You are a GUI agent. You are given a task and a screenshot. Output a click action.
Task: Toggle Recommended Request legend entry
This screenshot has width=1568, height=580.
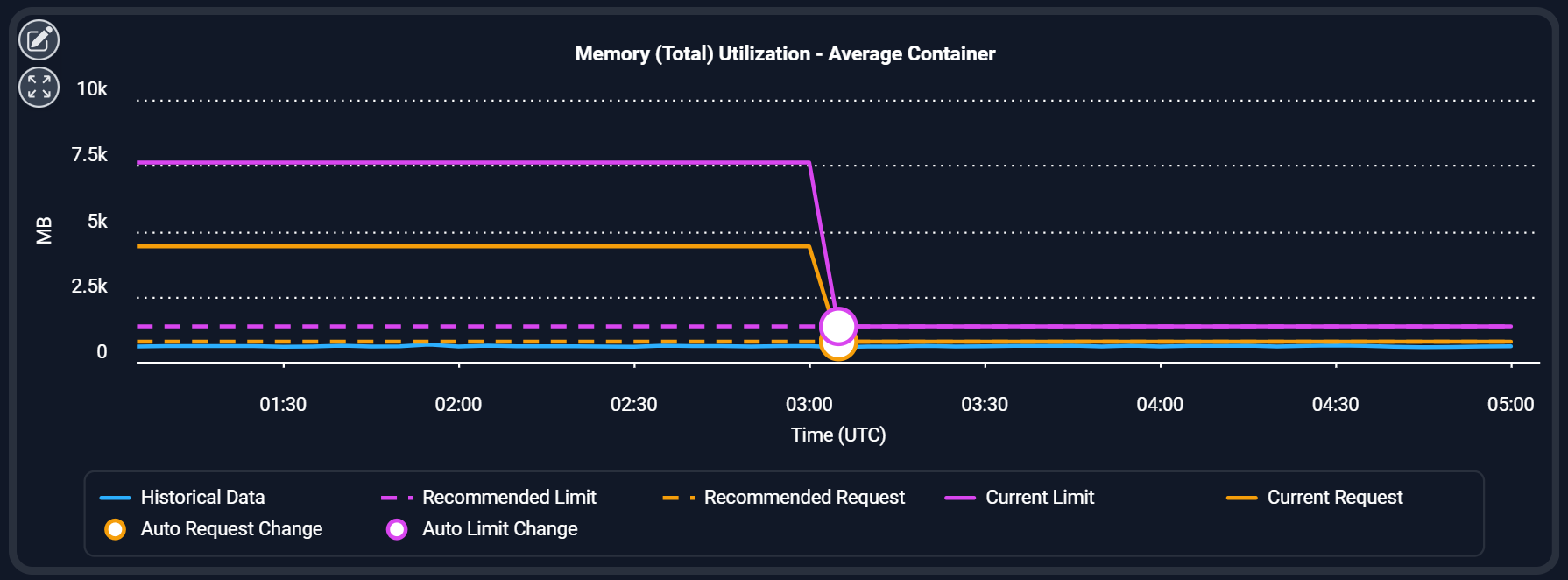click(x=804, y=498)
